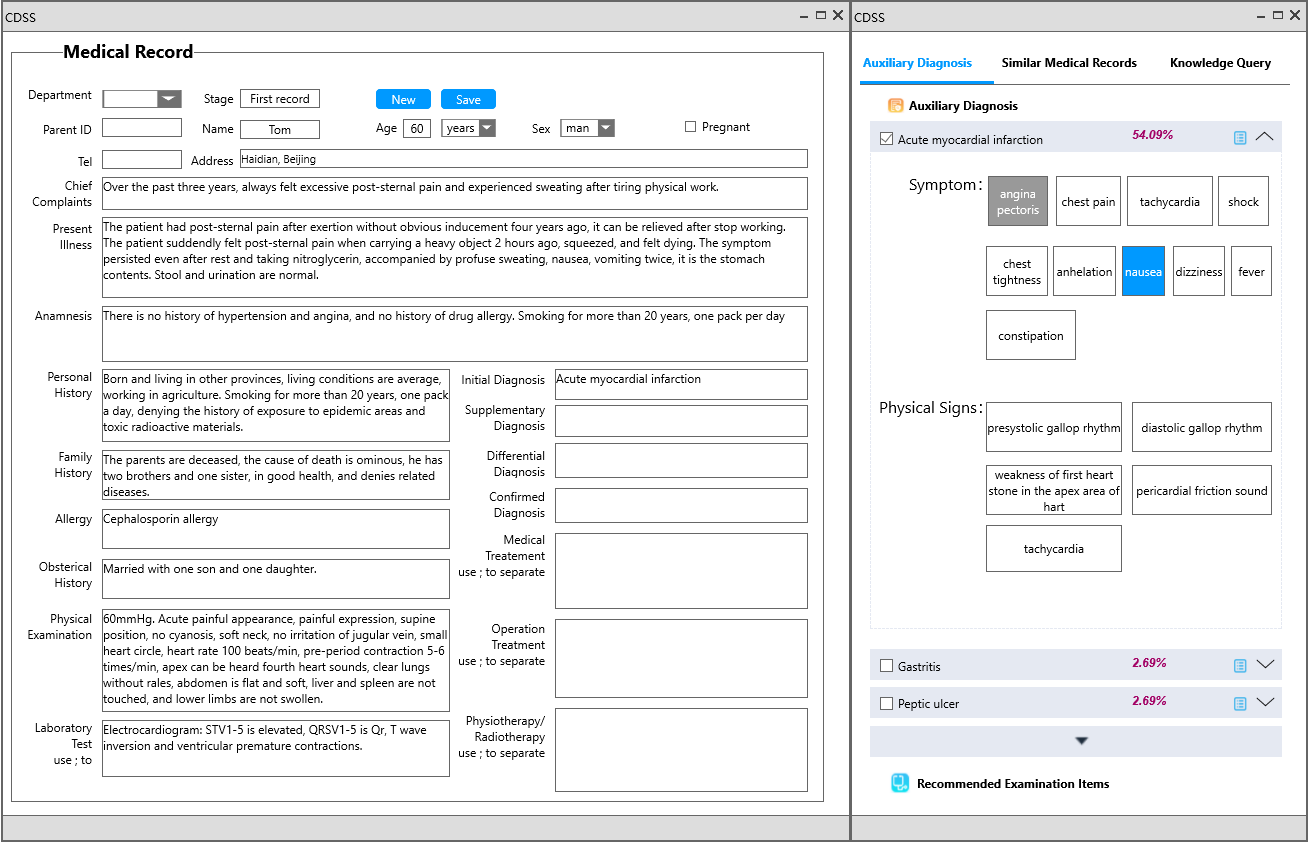Image resolution: width=1308 pixels, height=843 pixels.
Task: Click the Tel input field
Action: pos(142,160)
